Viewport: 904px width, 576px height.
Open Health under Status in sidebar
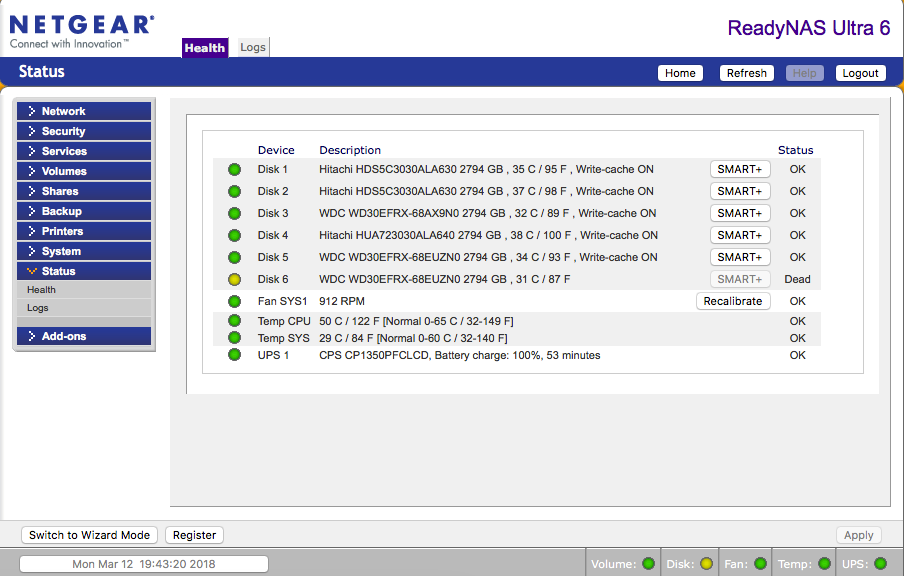point(84,289)
